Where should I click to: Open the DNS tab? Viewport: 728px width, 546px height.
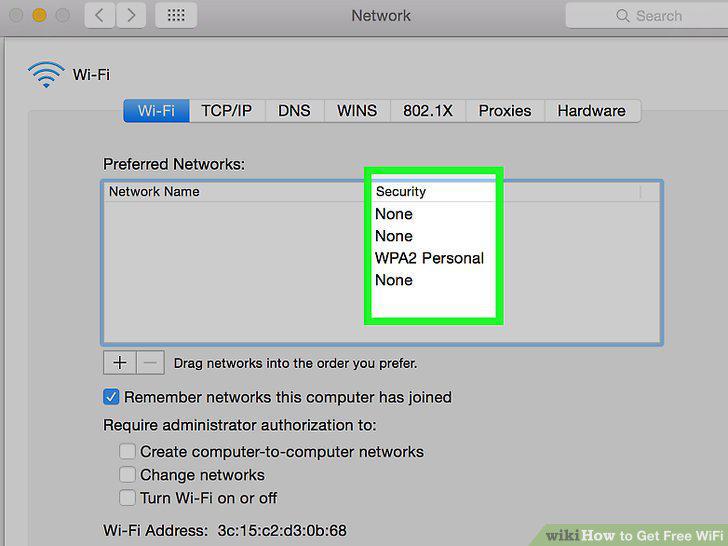tap(294, 111)
